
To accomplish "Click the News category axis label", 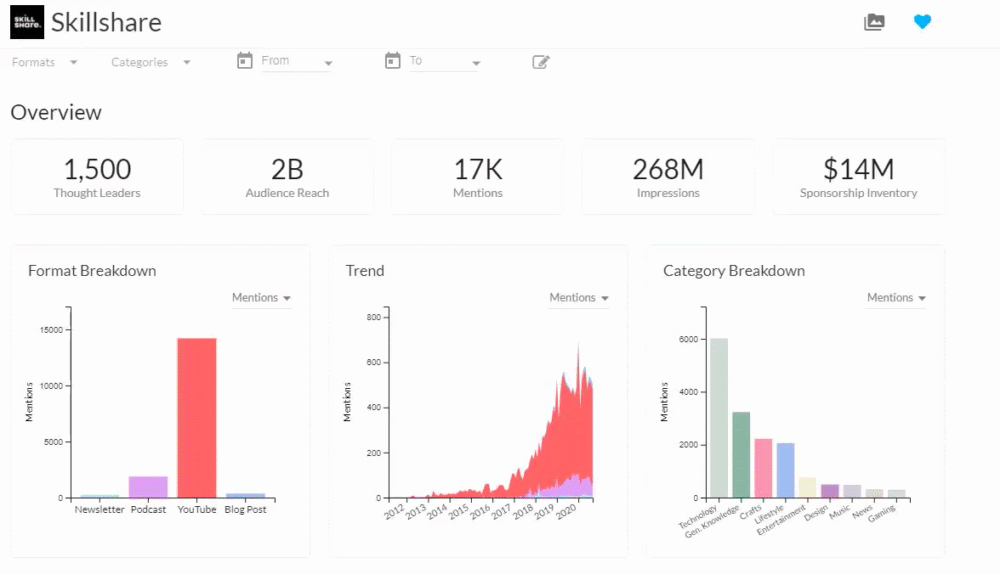I will 862,511.
